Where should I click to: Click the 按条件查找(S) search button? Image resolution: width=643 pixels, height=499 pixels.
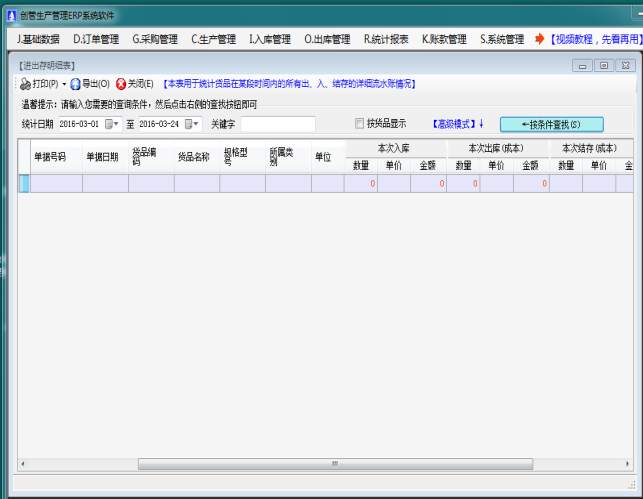click(551, 124)
